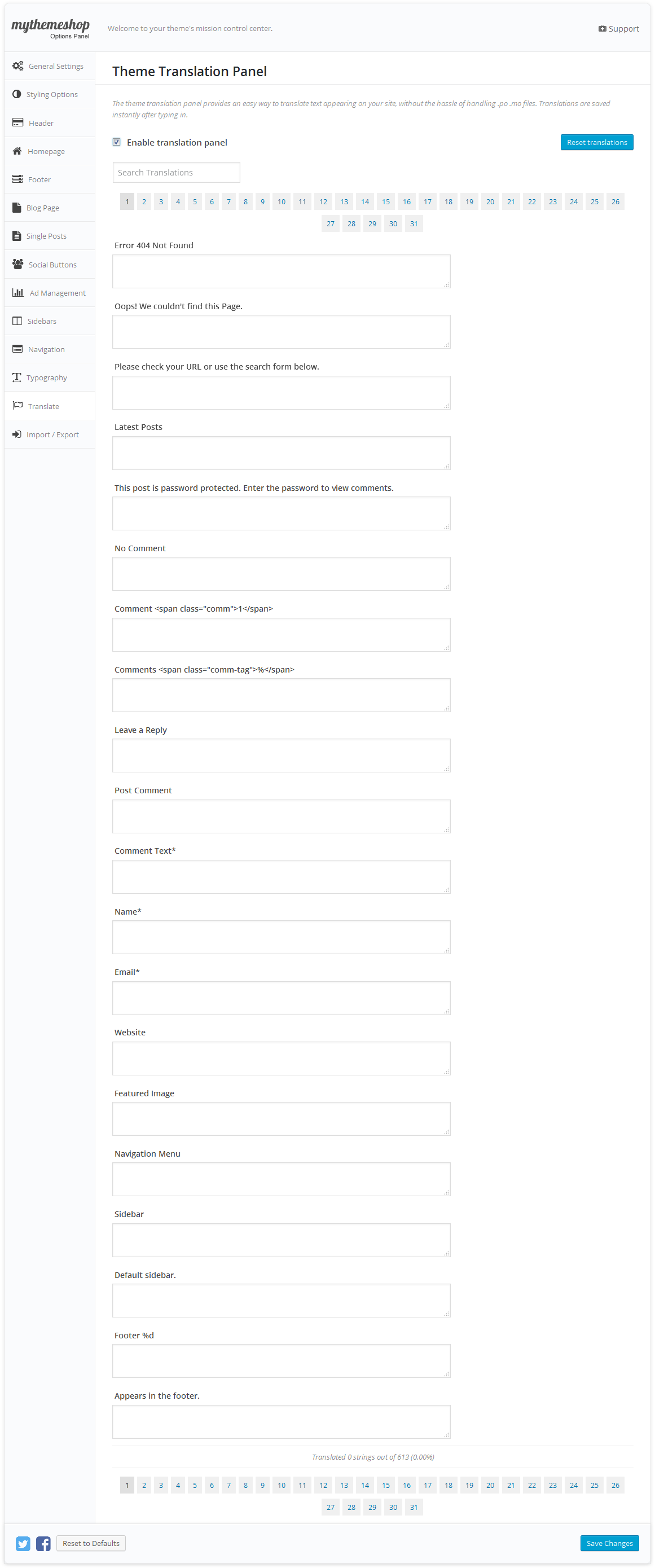Click the Import / Export arrow icon
The width and height of the screenshot is (655, 1568).
point(16,434)
